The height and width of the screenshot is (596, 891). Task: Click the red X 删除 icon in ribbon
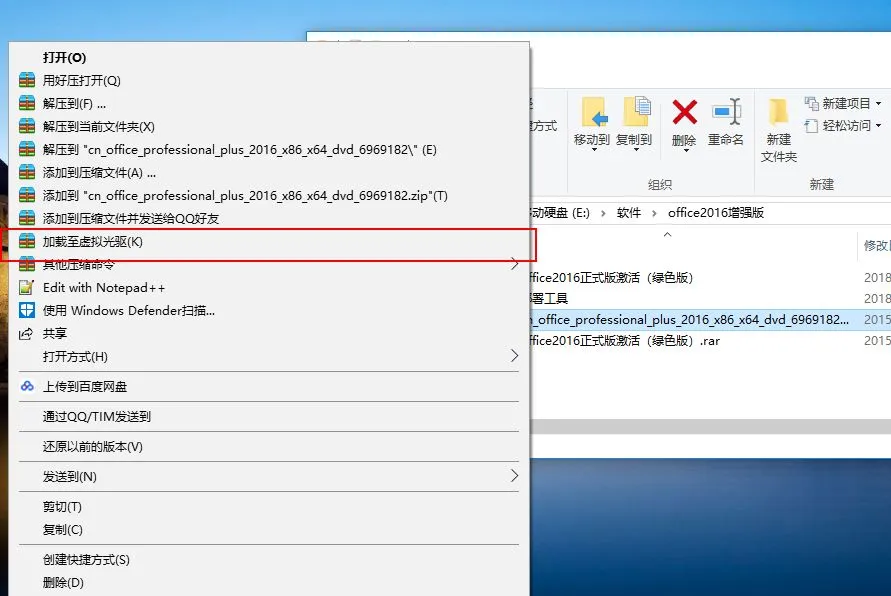pos(684,112)
